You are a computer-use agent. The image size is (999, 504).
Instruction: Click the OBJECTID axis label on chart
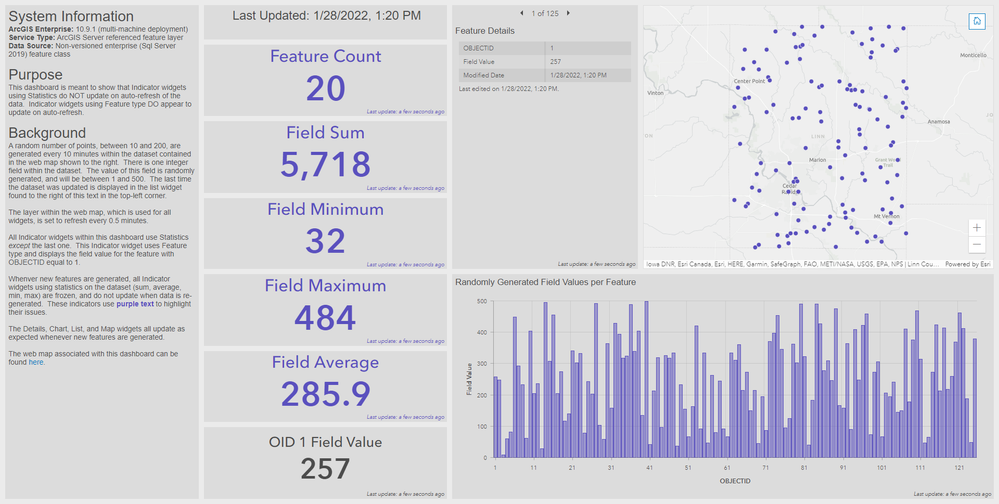735,481
